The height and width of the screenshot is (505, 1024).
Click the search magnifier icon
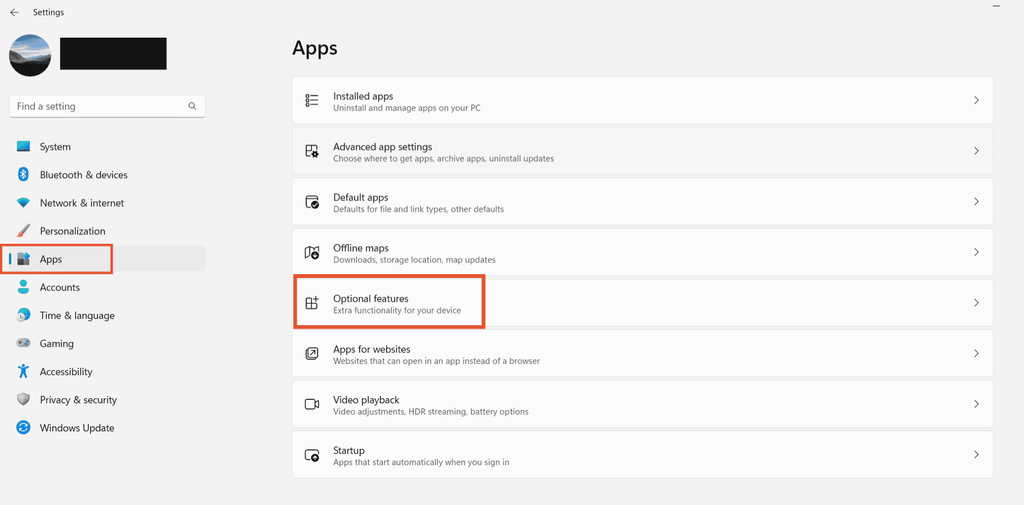pyautogui.click(x=192, y=106)
